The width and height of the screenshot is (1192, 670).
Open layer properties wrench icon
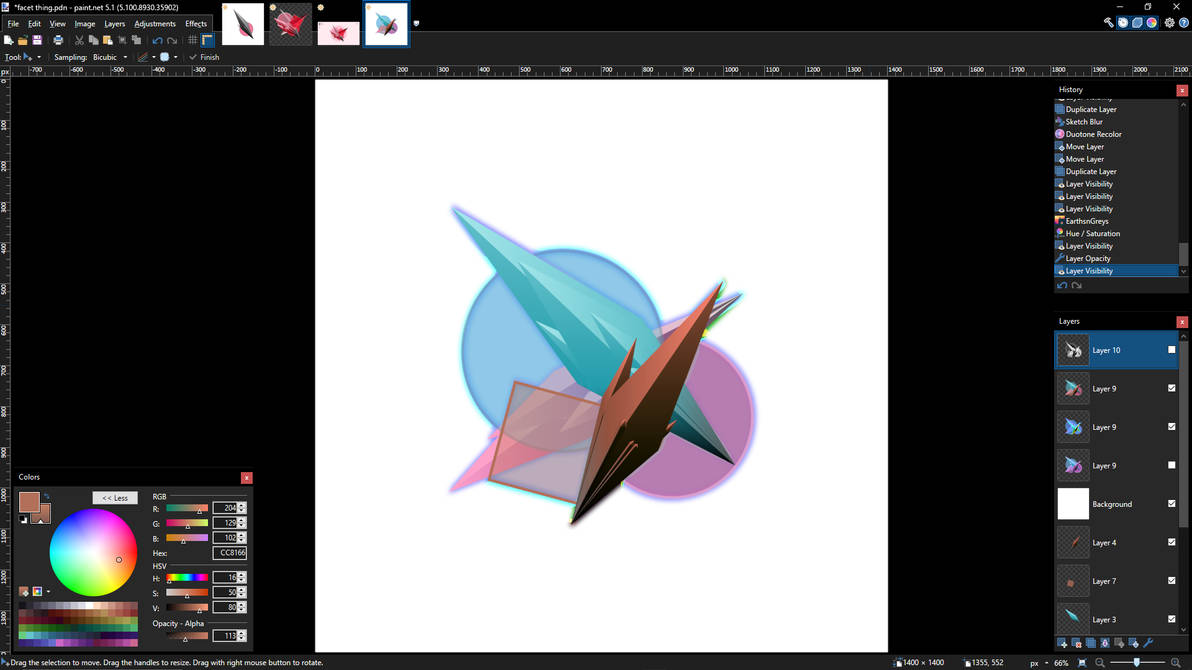pos(1148,643)
